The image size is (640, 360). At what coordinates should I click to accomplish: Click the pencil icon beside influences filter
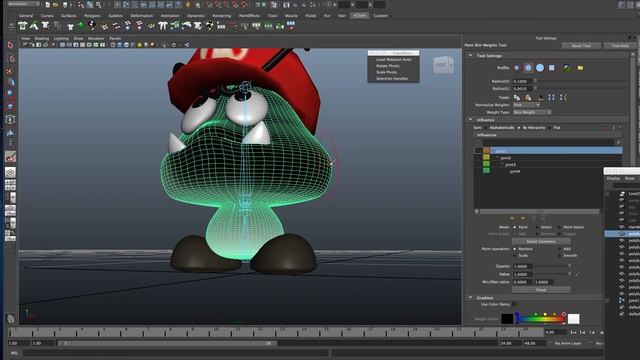pyautogui.click(x=619, y=142)
